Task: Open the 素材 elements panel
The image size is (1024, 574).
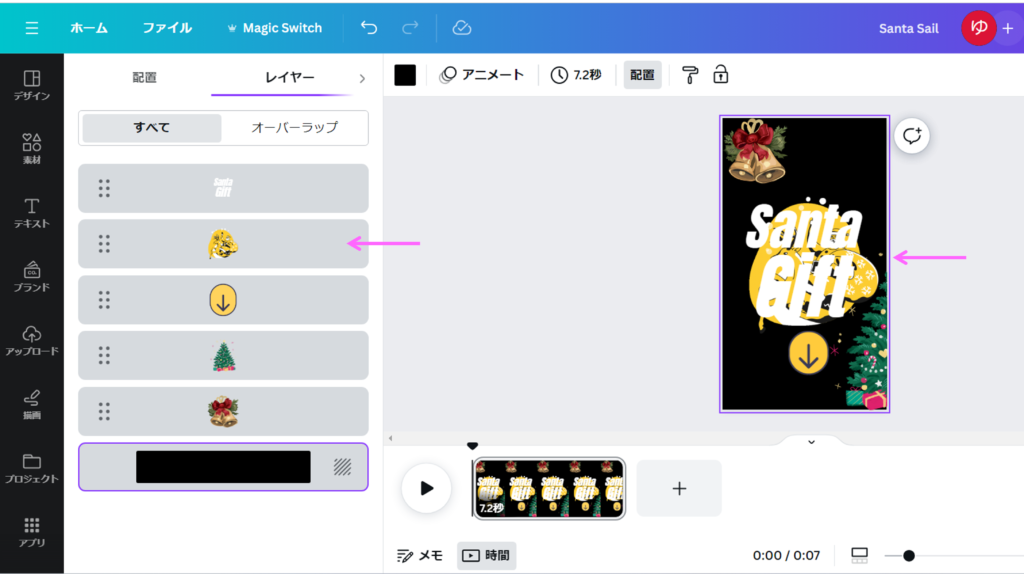Action: [x=32, y=148]
